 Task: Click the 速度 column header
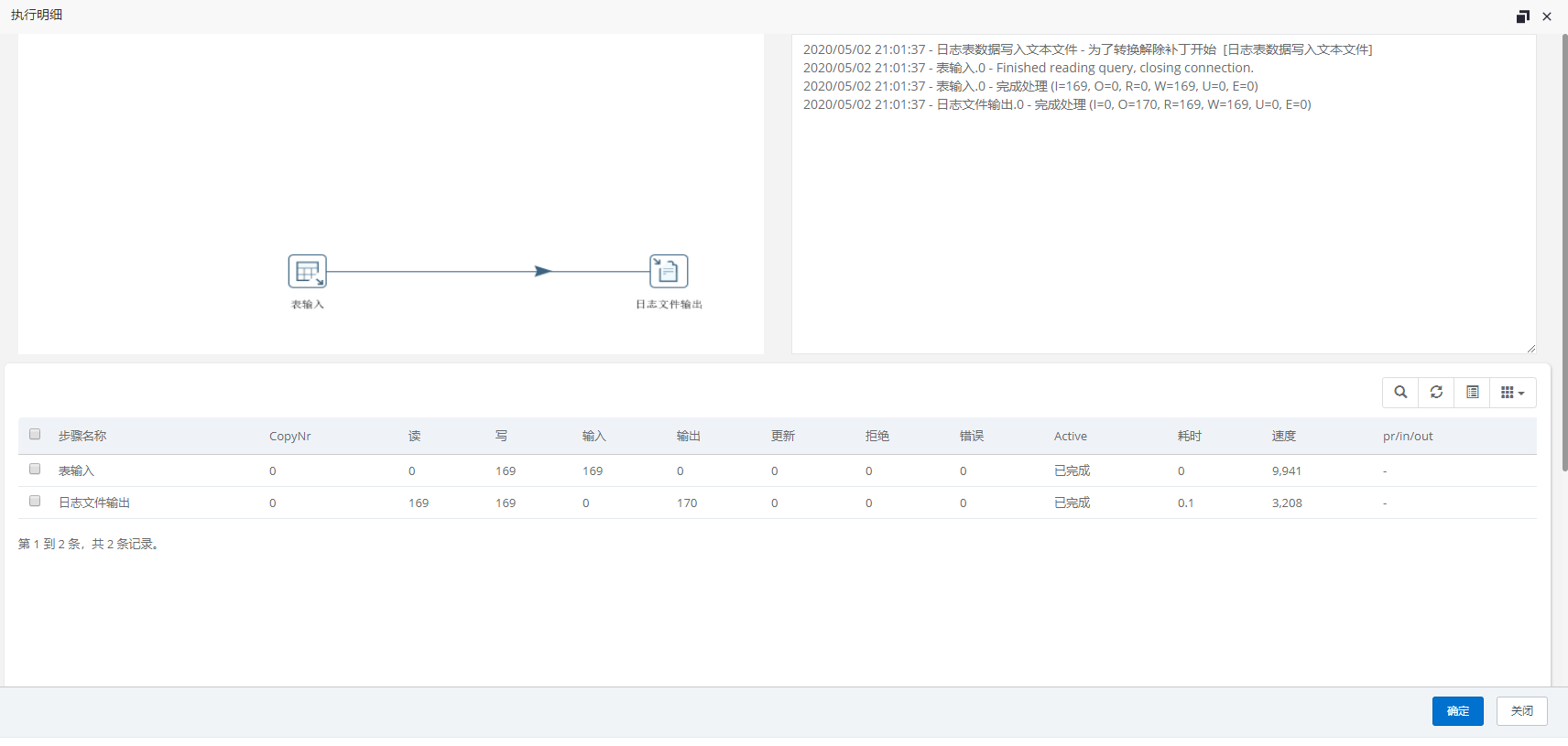pyautogui.click(x=1283, y=436)
